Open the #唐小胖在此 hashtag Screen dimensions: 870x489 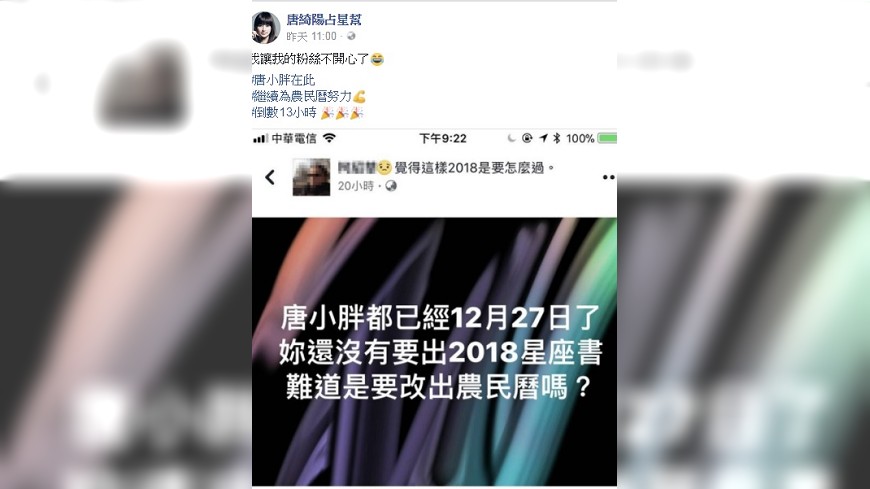click(284, 80)
